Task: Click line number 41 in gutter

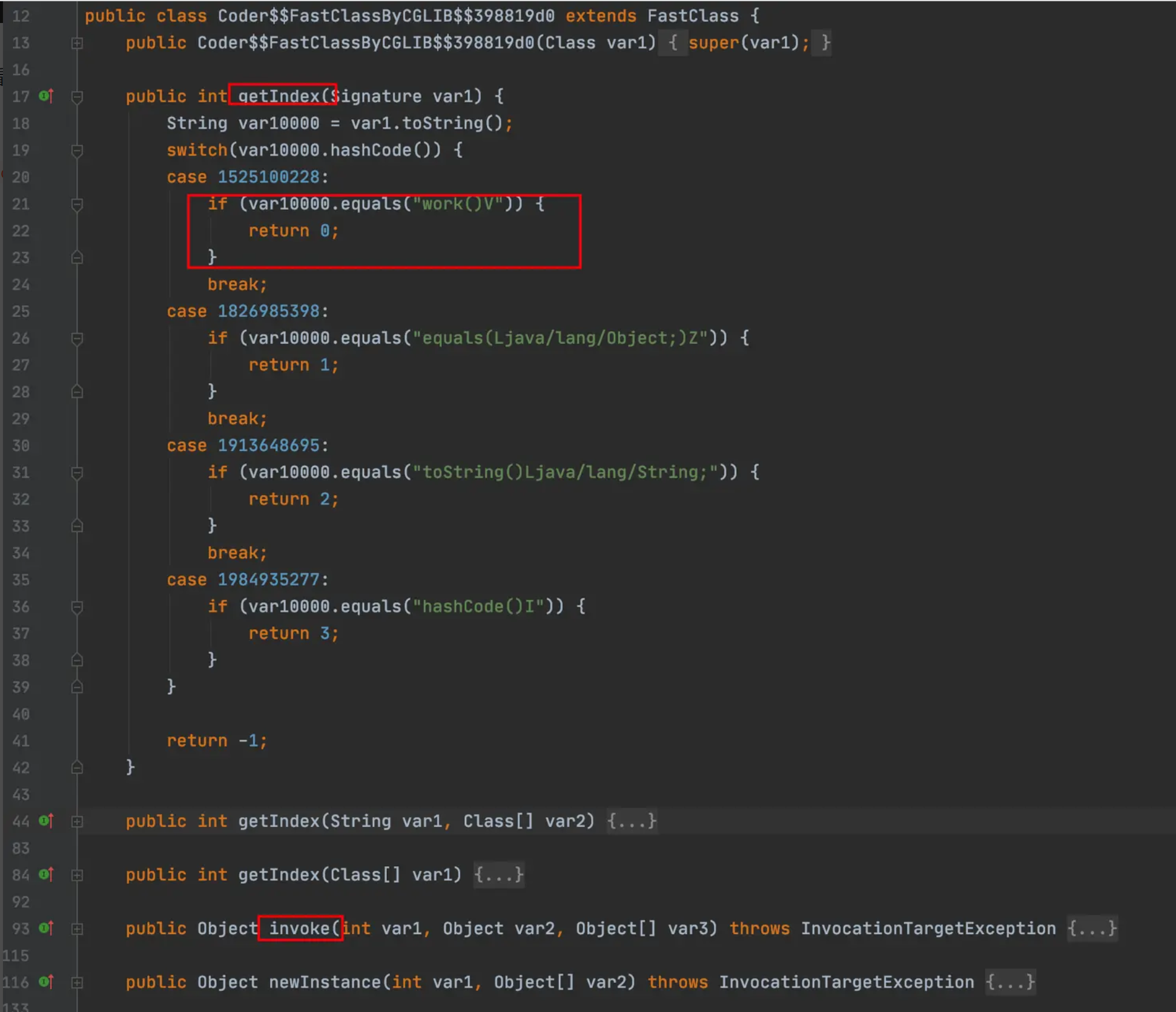Action: coord(21,741)
